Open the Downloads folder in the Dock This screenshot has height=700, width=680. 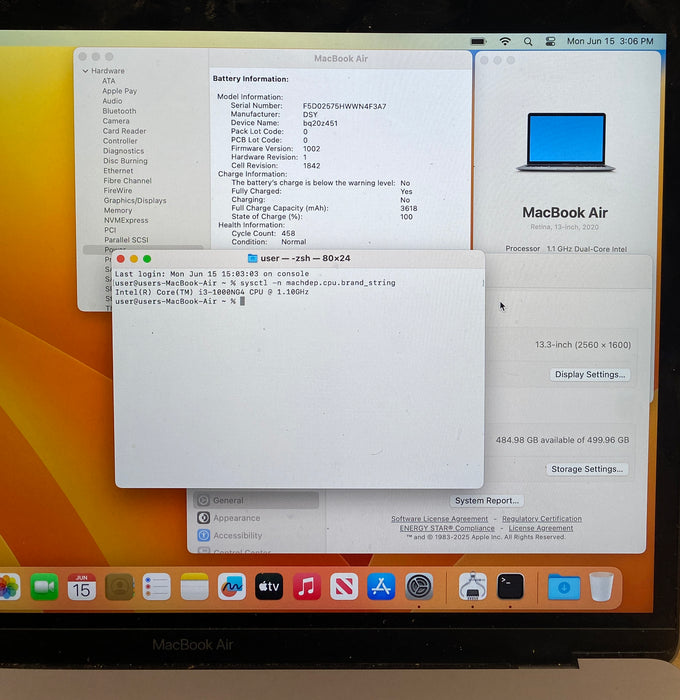coord(564,586)
